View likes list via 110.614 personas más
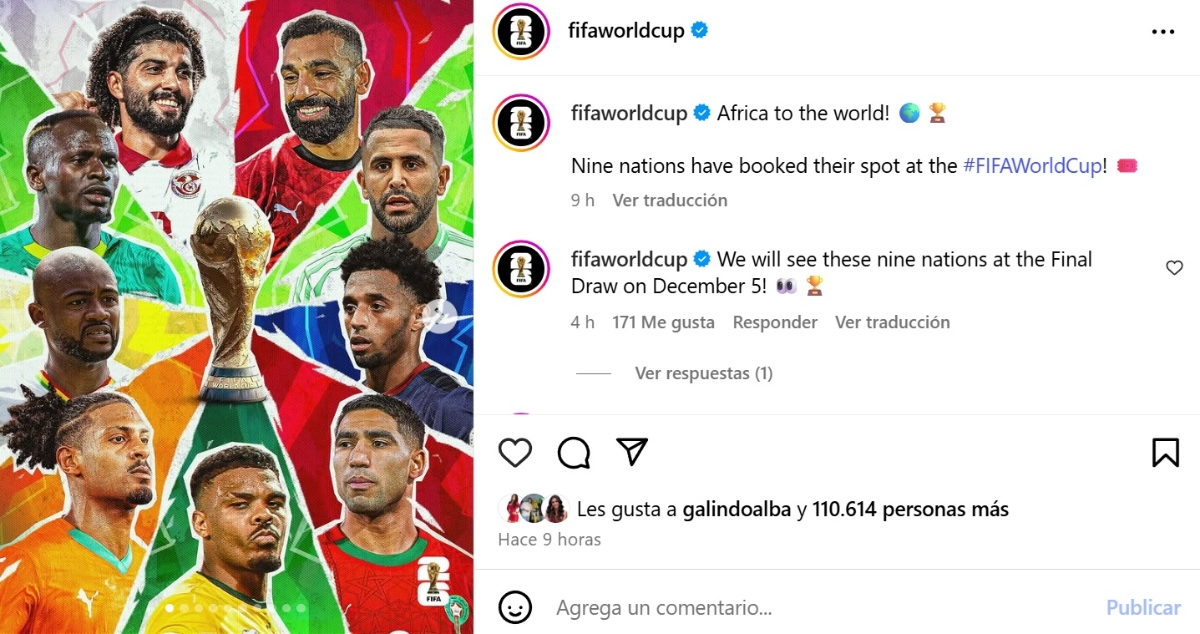The image size is (1200, 634). click(x=910, y=509)
